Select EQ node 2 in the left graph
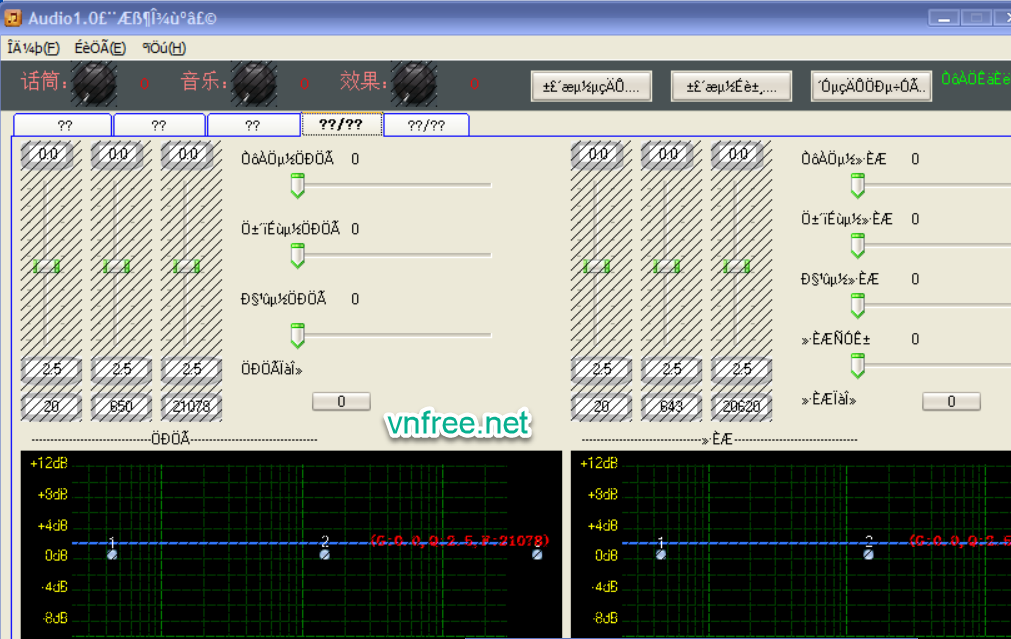Screen dimensions: 1011x639 (x=325, y=553)
